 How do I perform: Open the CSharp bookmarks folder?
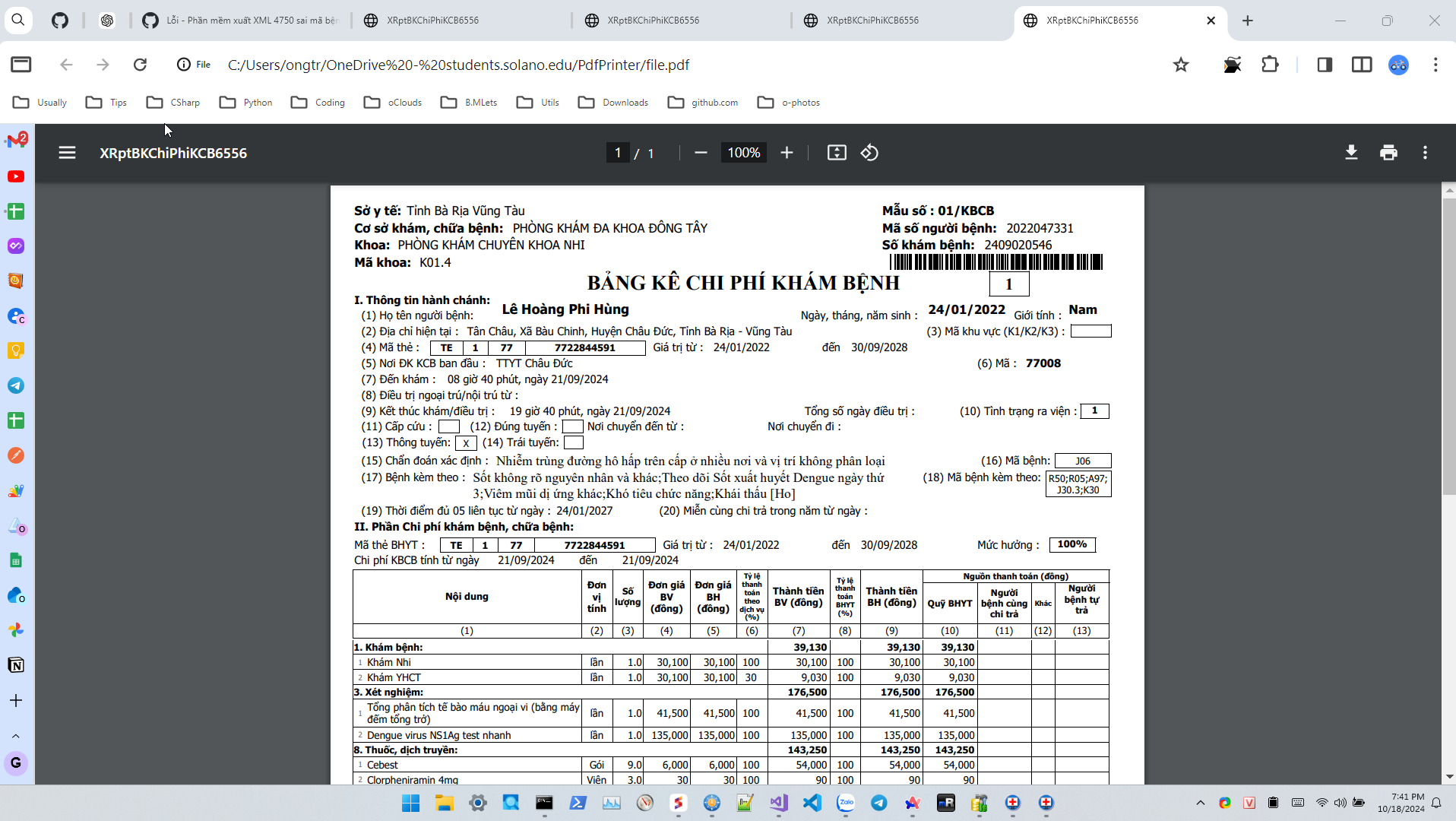[x=173, y=103]
